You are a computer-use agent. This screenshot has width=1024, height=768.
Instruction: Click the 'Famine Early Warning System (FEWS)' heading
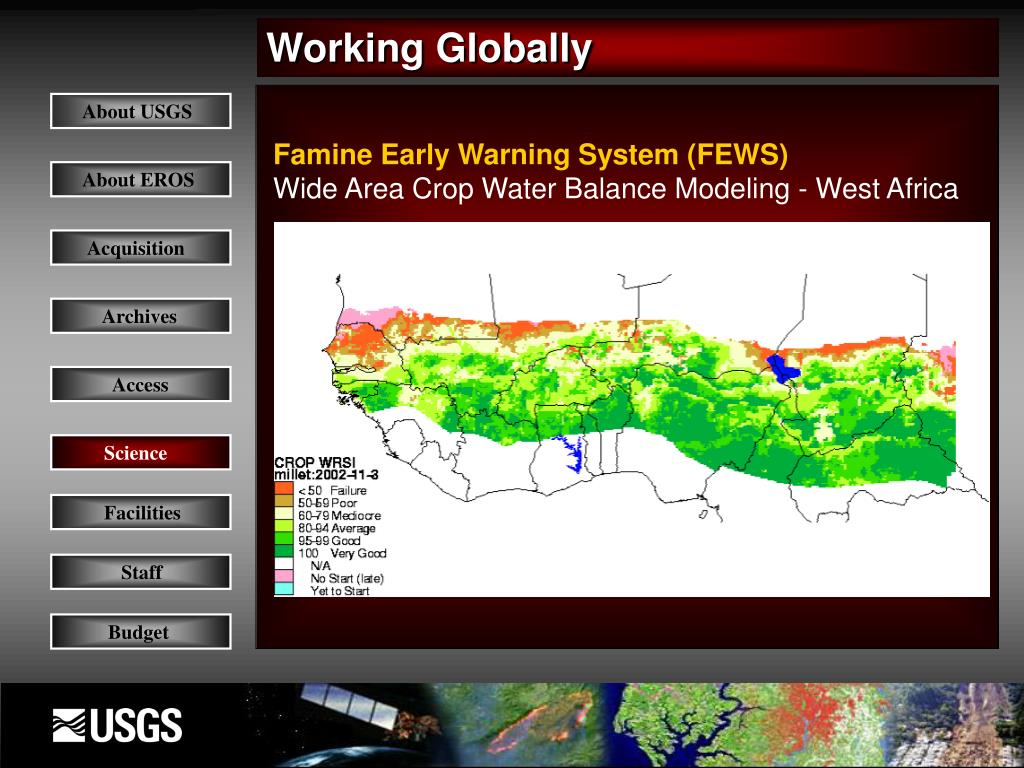tap(530, 155)
